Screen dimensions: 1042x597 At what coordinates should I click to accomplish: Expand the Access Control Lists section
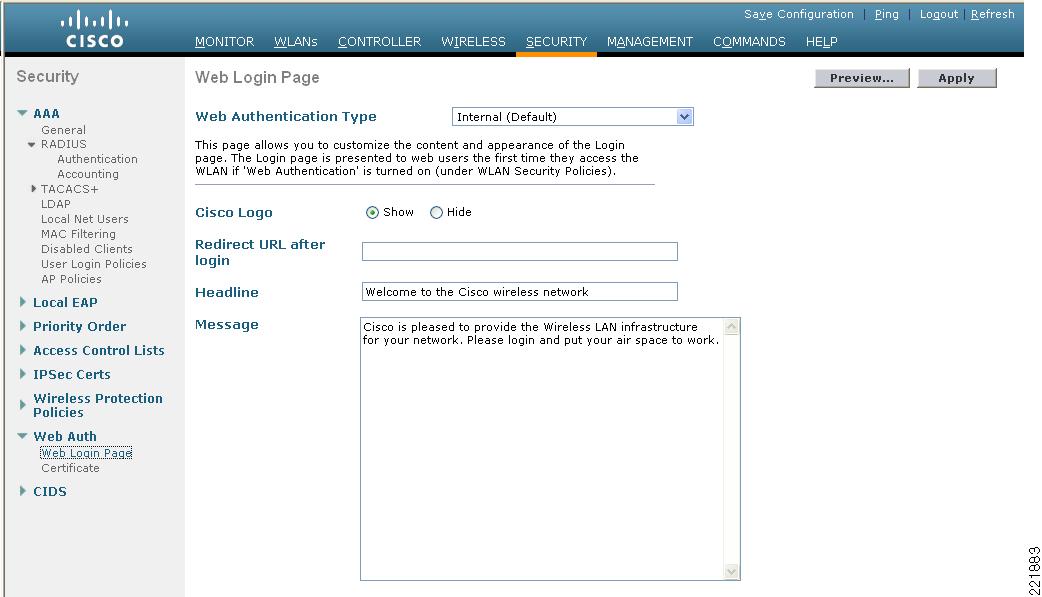(x=23, y=350)
